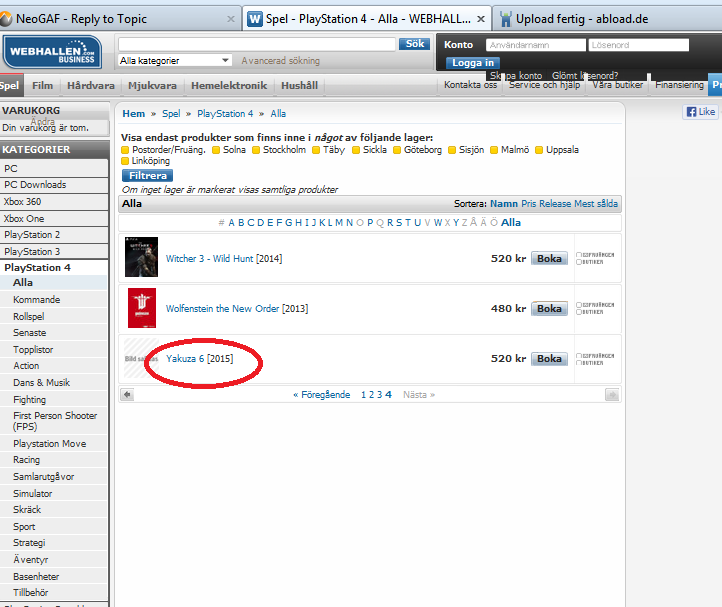Screen dimensions: 722x607
Task: Click the search text input field
Action: 257,44
